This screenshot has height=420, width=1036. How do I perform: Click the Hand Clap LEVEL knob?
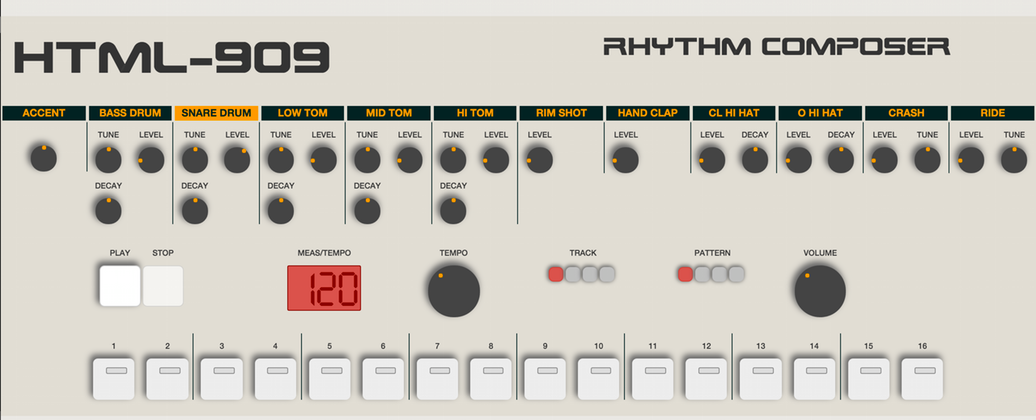point(626,160)
